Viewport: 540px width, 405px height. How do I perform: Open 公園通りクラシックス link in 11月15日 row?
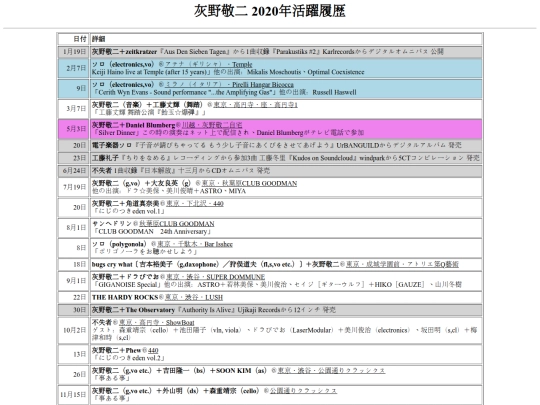pos(303,391)
